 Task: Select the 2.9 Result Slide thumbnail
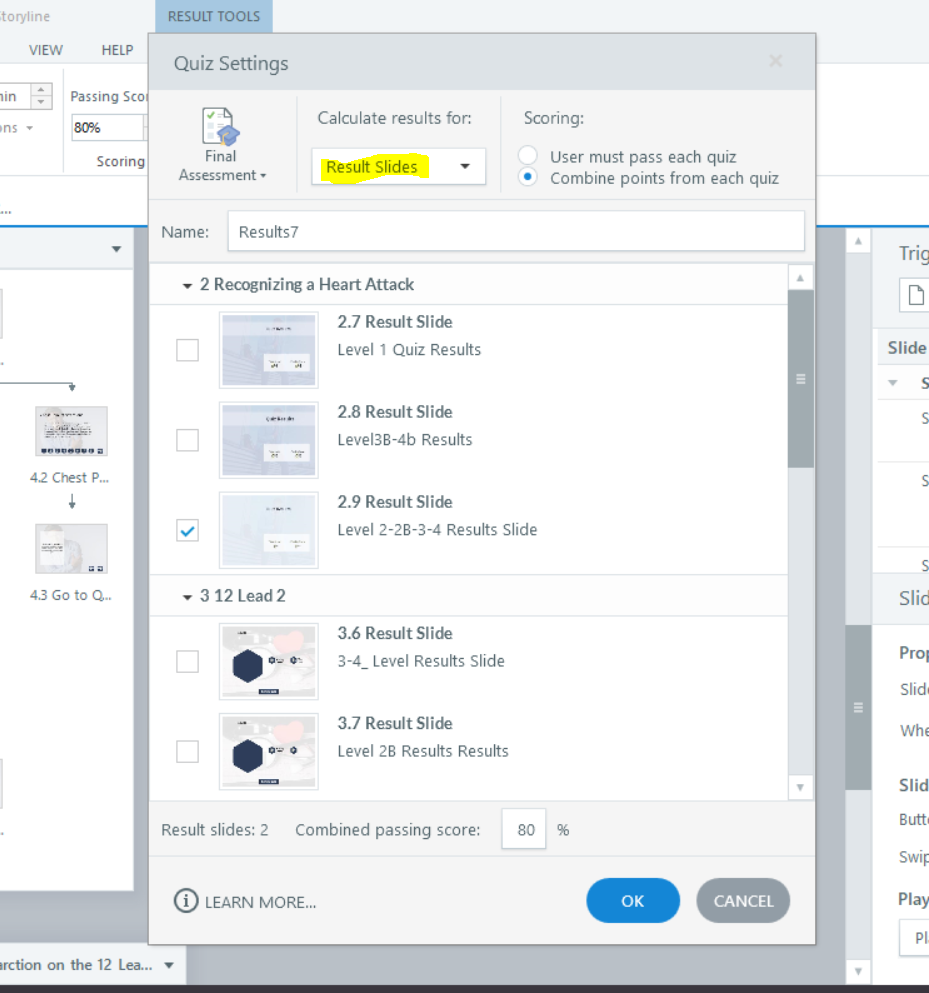pyautogui.click(x=269, y=530)
